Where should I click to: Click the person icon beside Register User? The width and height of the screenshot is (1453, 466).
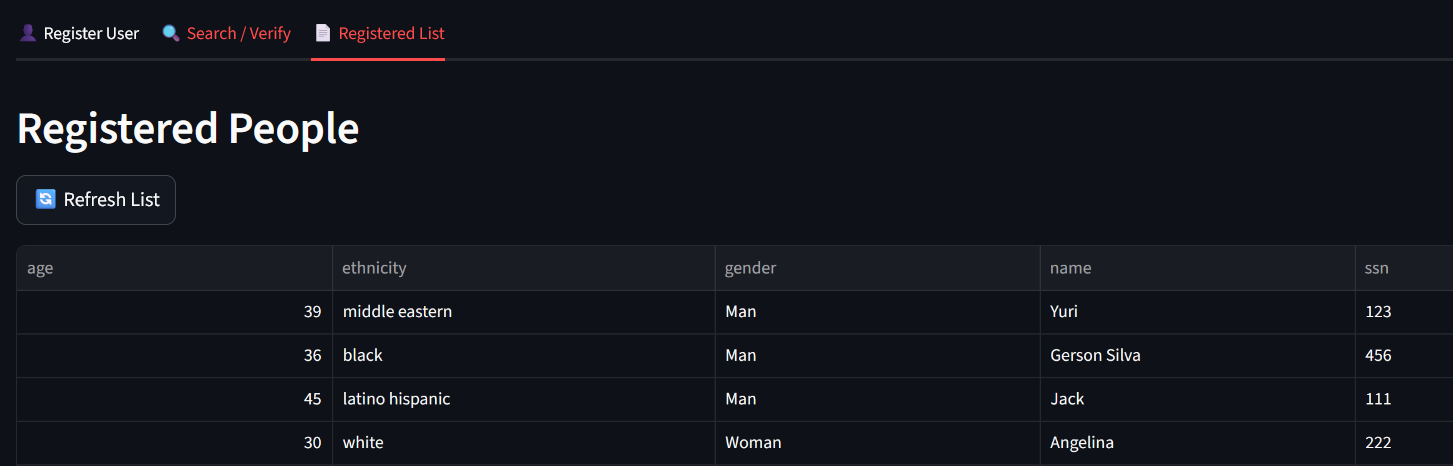(x=28, y=33)
